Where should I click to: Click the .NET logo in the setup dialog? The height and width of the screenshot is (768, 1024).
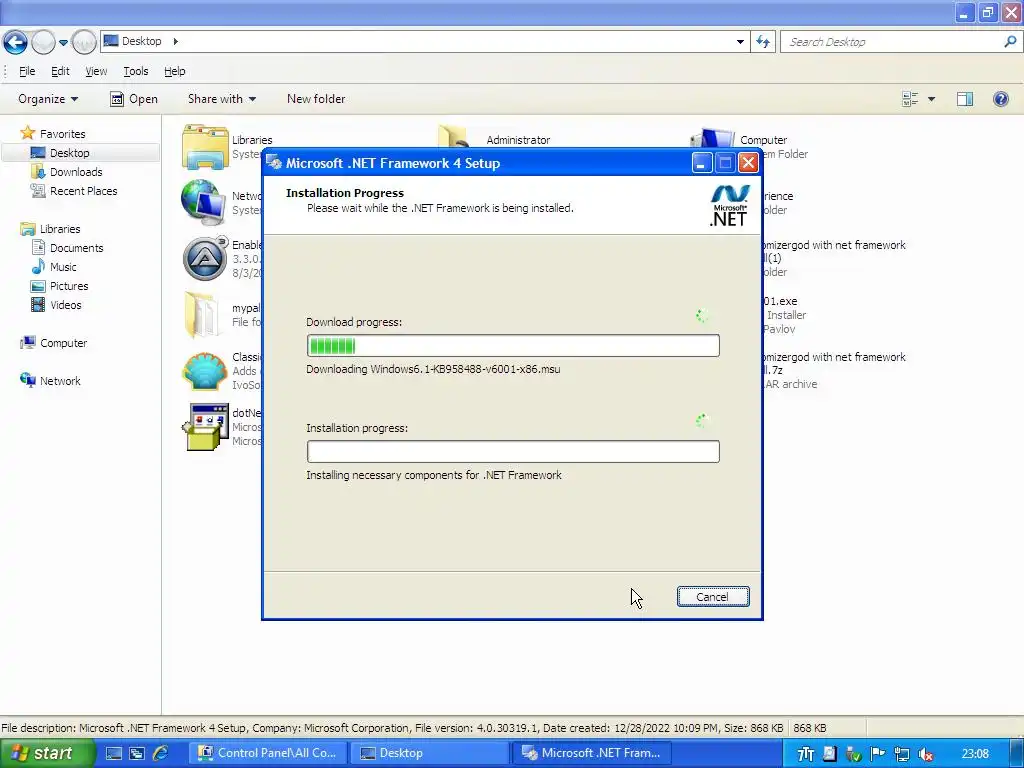(x=729, y=206)
